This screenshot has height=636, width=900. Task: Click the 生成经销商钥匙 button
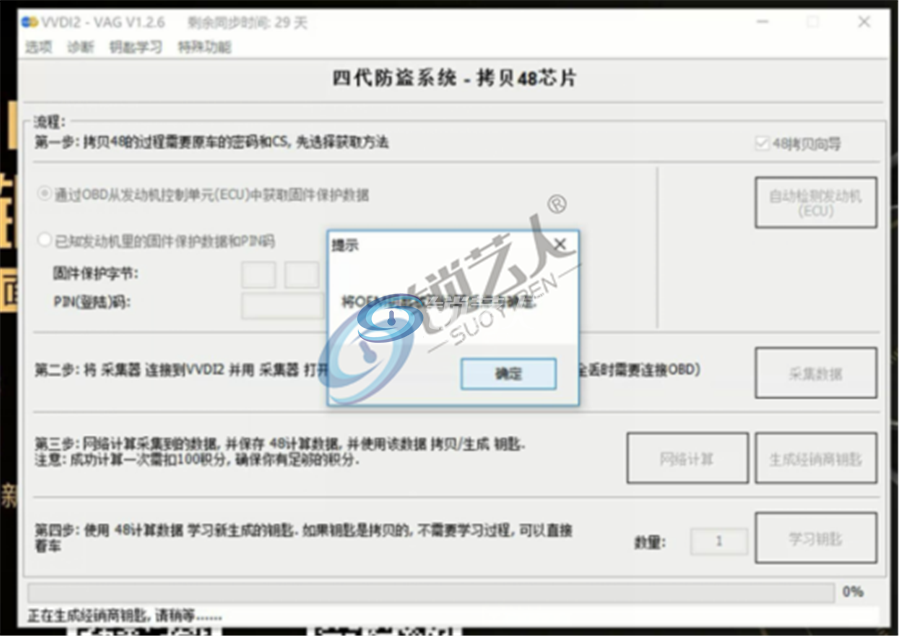(816, 458)
